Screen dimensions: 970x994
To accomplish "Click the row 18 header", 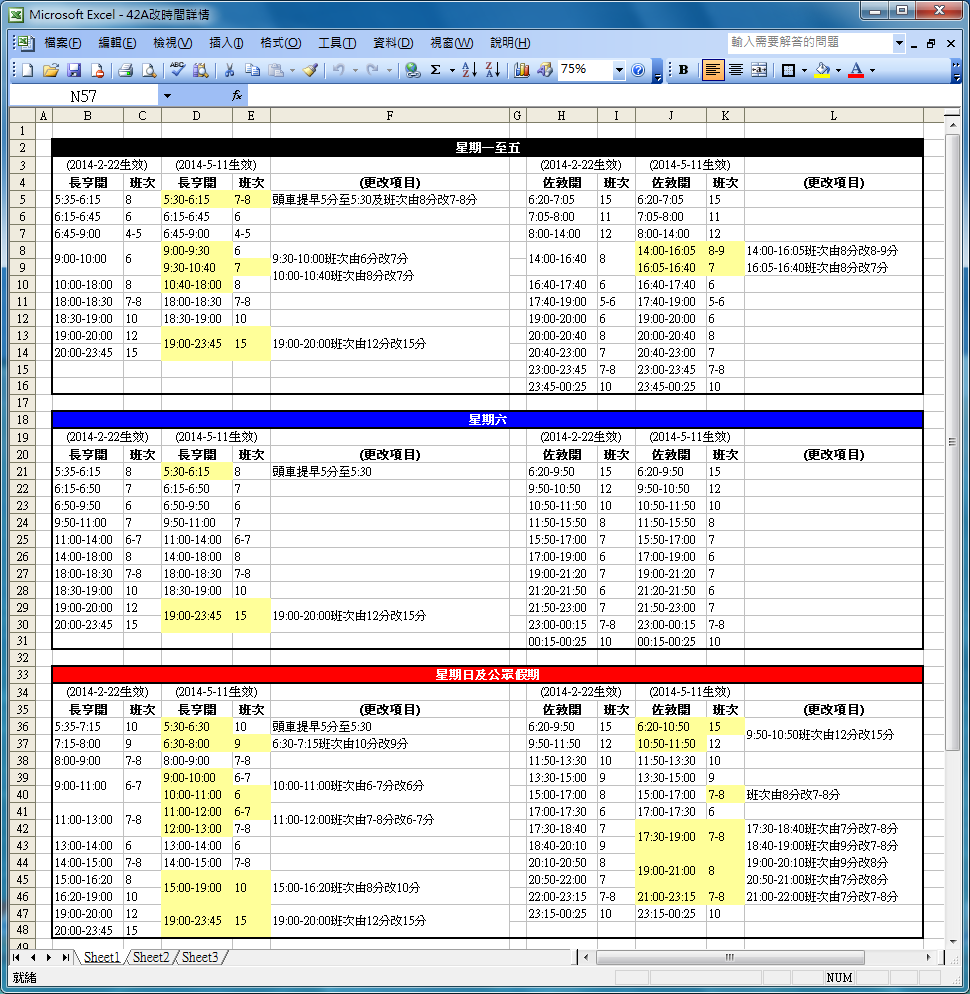I will (x=22, y=420).
